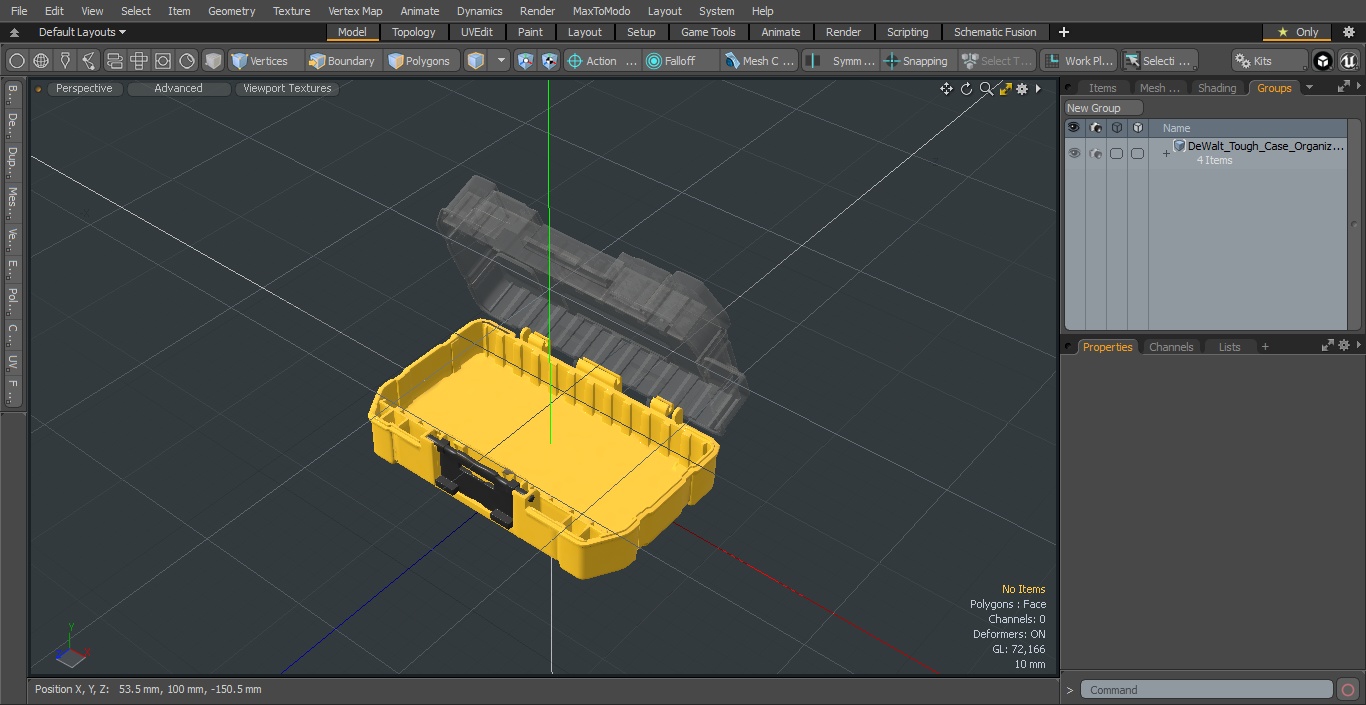Switch to the Schematic Fusion tab

pyautogui.click(x=995, y=32)
